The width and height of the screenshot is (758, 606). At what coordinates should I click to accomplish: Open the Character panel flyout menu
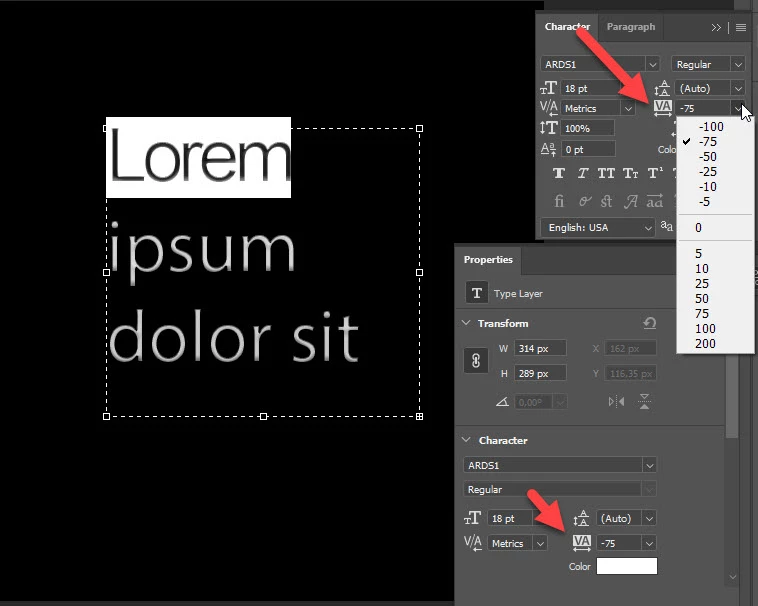coord(741,28)
